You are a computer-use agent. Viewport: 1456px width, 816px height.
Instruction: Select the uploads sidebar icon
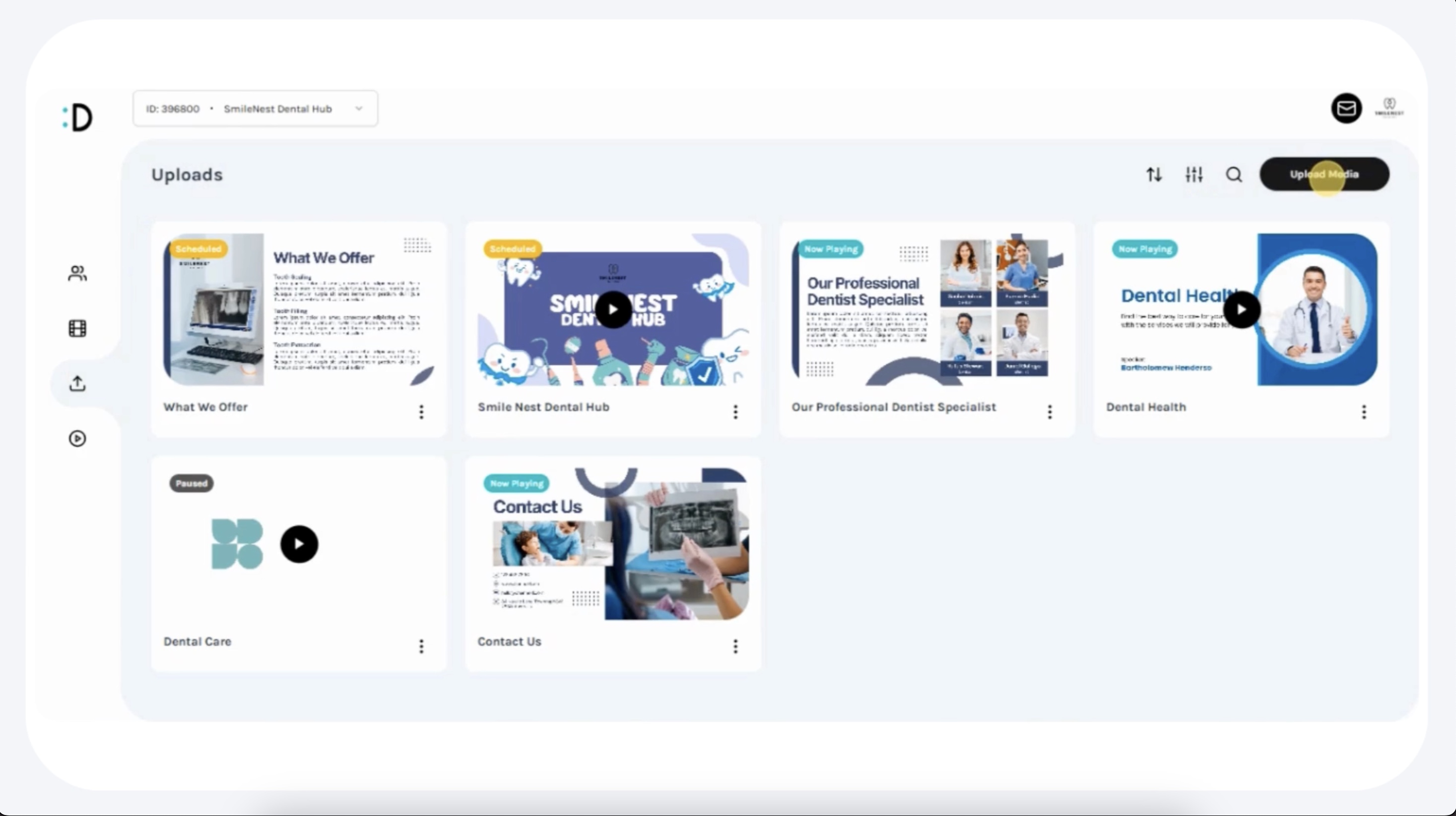(x=77, y=384)
